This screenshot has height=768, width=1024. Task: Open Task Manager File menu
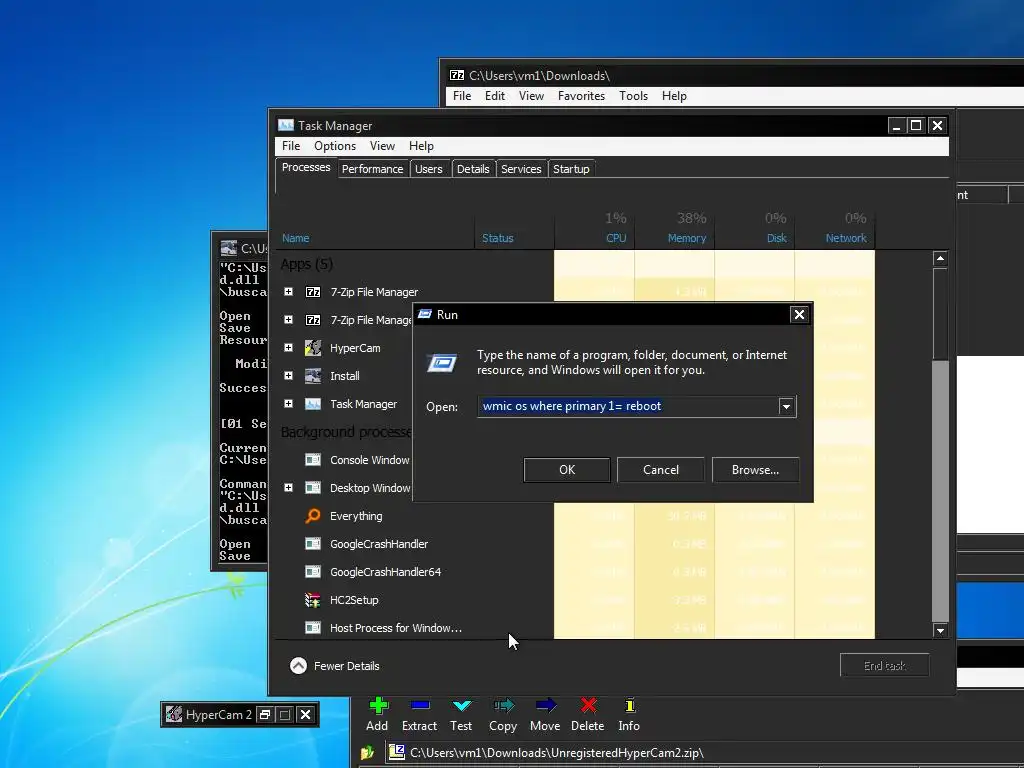291,146
